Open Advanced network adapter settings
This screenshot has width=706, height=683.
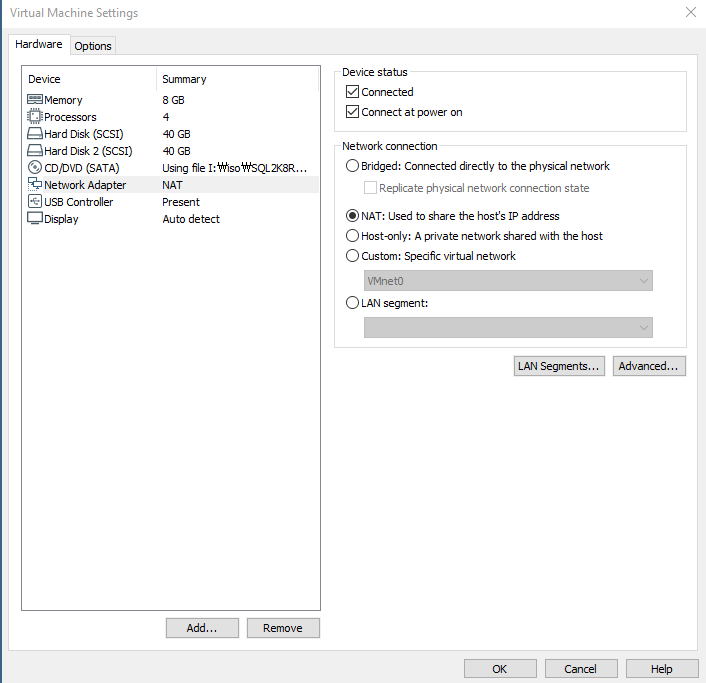(x=649, y=366)
